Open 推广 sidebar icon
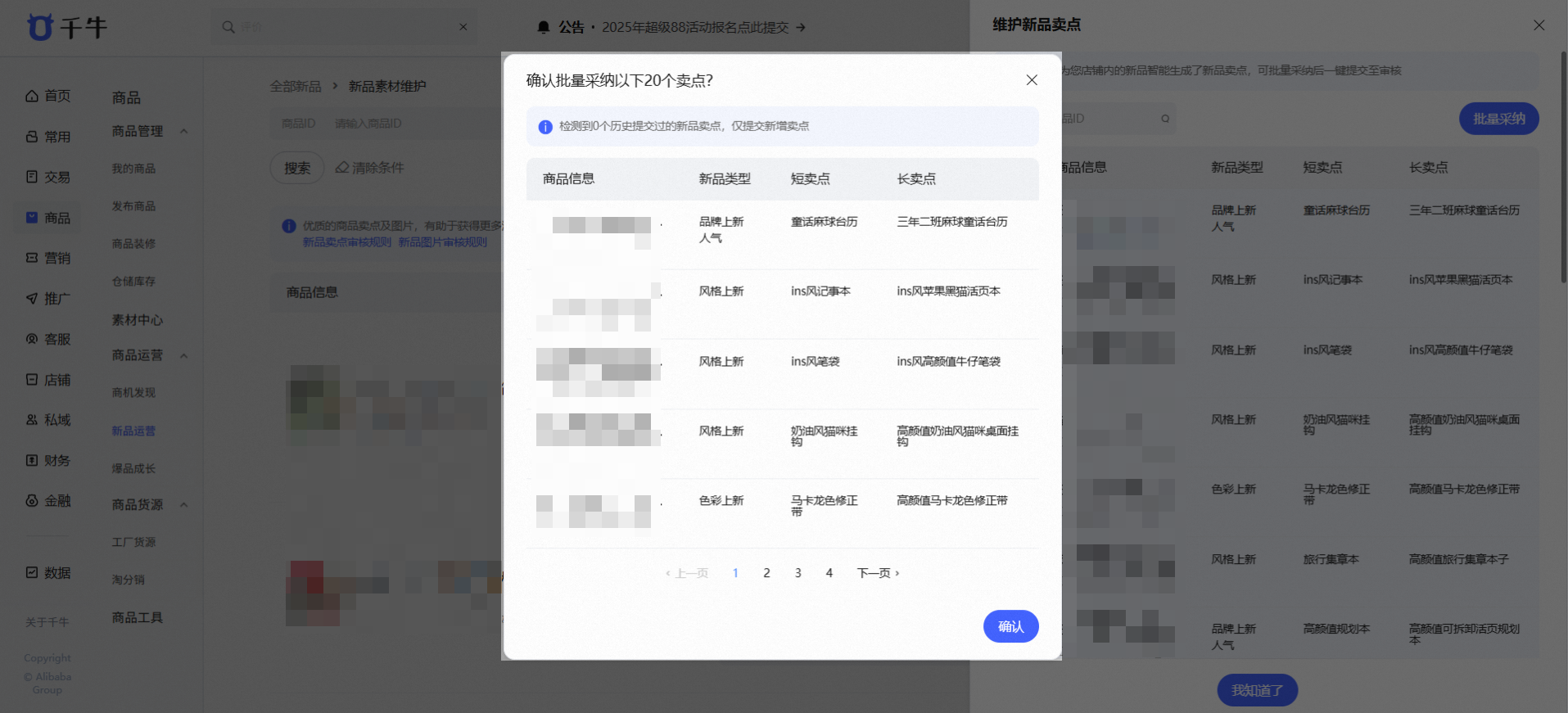 [32, 299]
